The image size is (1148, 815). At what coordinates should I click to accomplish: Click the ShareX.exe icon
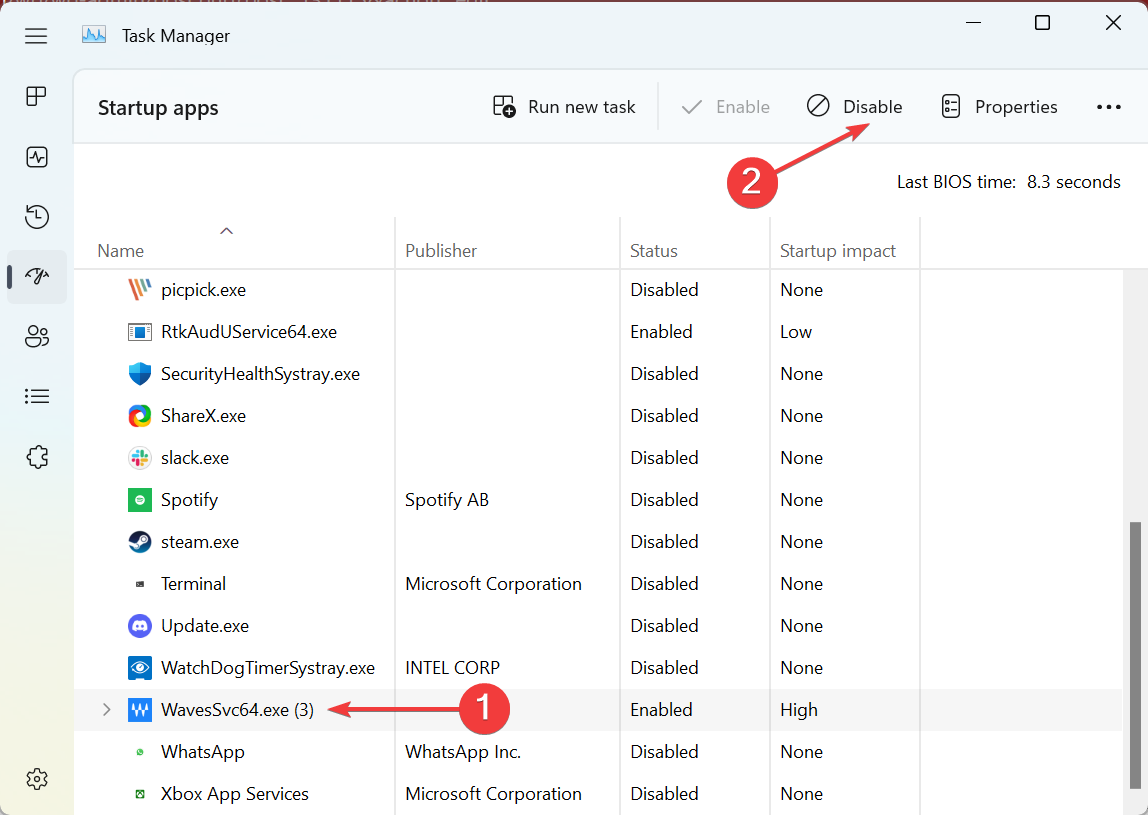[x=140, y=416]
